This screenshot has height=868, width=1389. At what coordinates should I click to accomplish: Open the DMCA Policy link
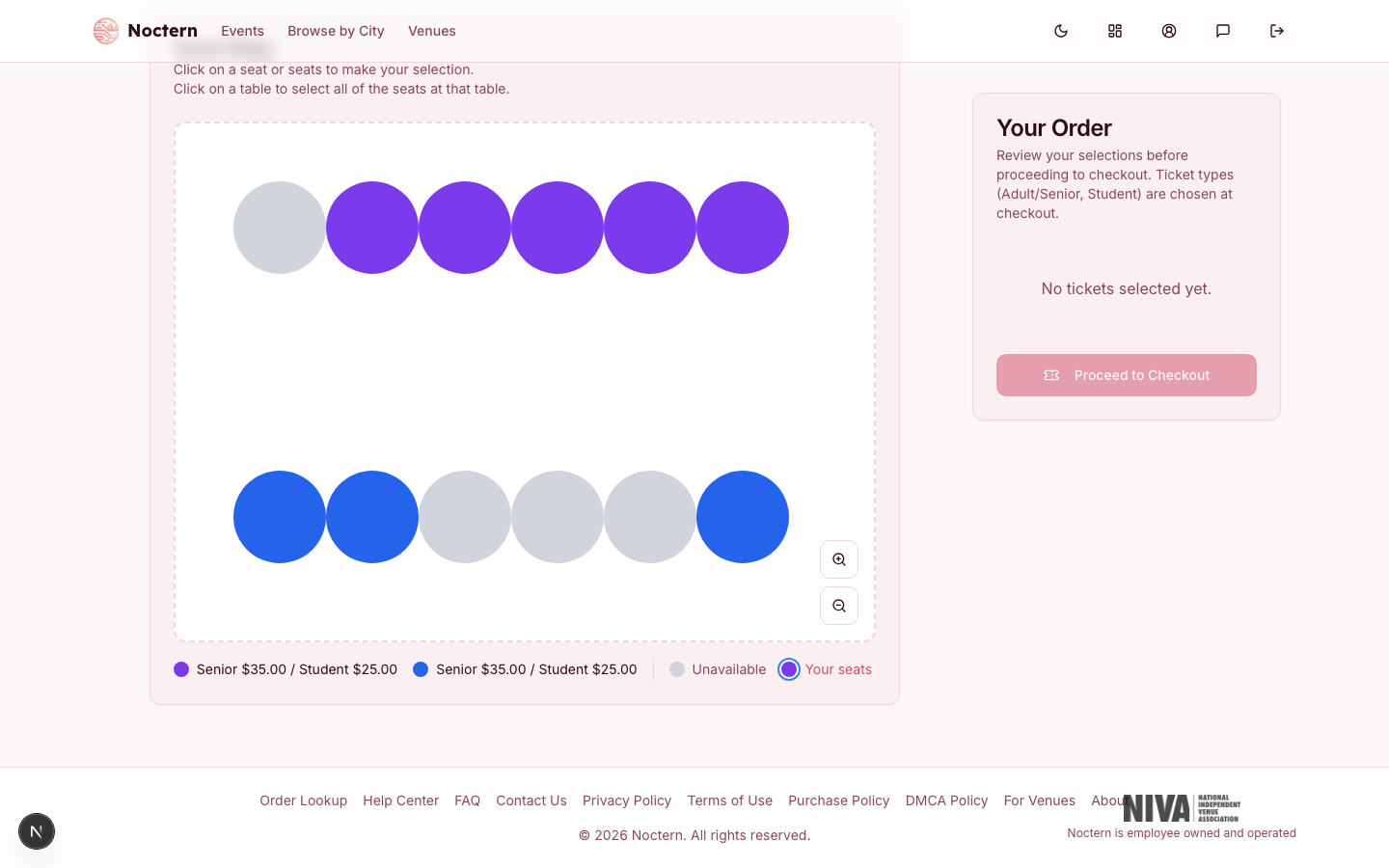(x=946, y=800)
